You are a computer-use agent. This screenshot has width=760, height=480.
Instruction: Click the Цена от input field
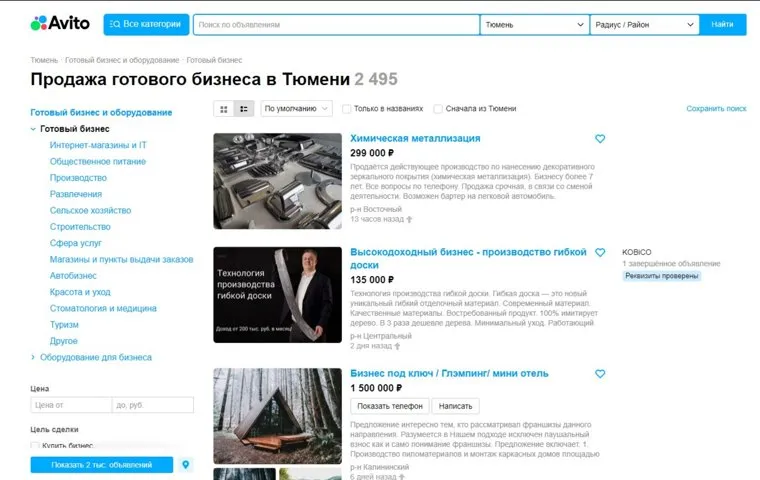tap(71, 405)
